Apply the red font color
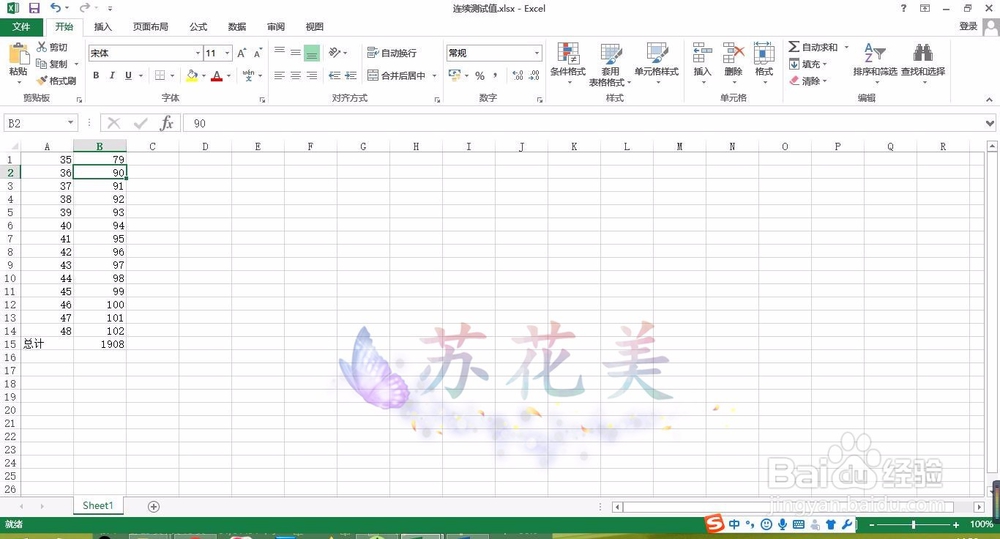 click(217, 75)
